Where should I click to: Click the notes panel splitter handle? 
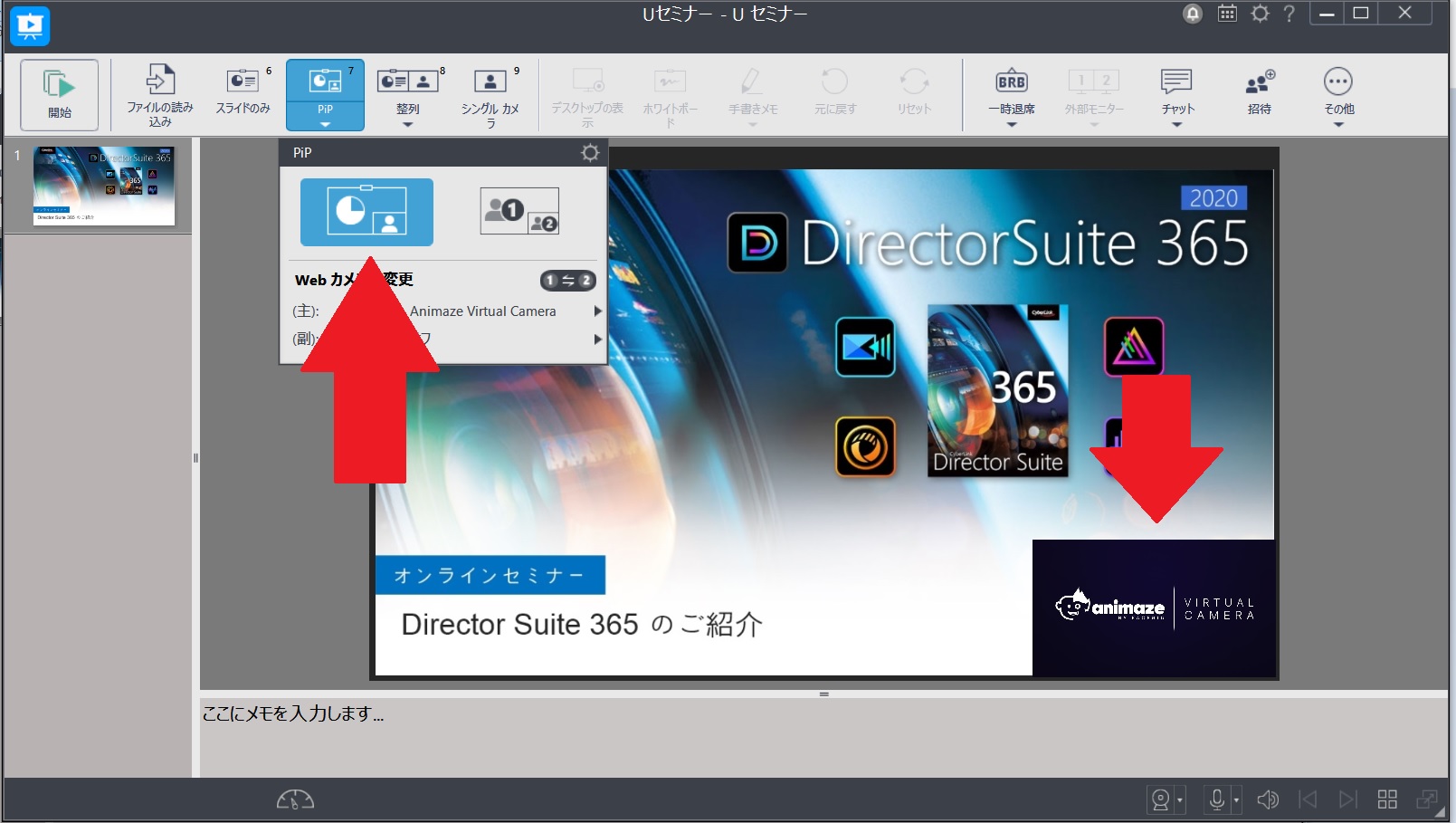[824, 694]
